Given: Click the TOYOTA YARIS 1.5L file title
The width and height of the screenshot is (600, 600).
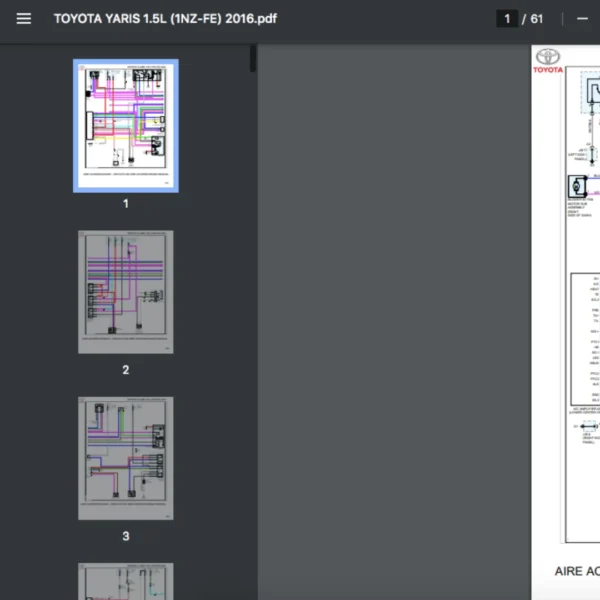Looking at the screenshot, I should coord(164,19).
